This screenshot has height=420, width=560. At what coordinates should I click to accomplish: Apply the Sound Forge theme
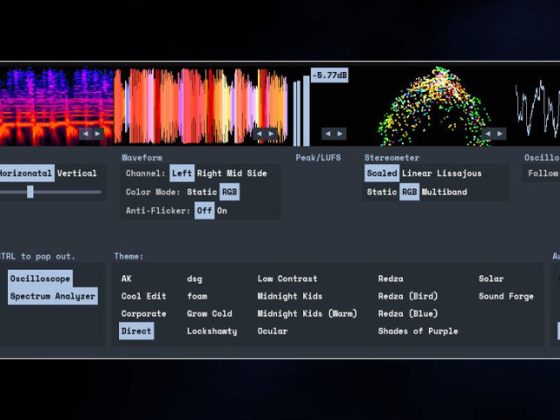coord(506,296)
